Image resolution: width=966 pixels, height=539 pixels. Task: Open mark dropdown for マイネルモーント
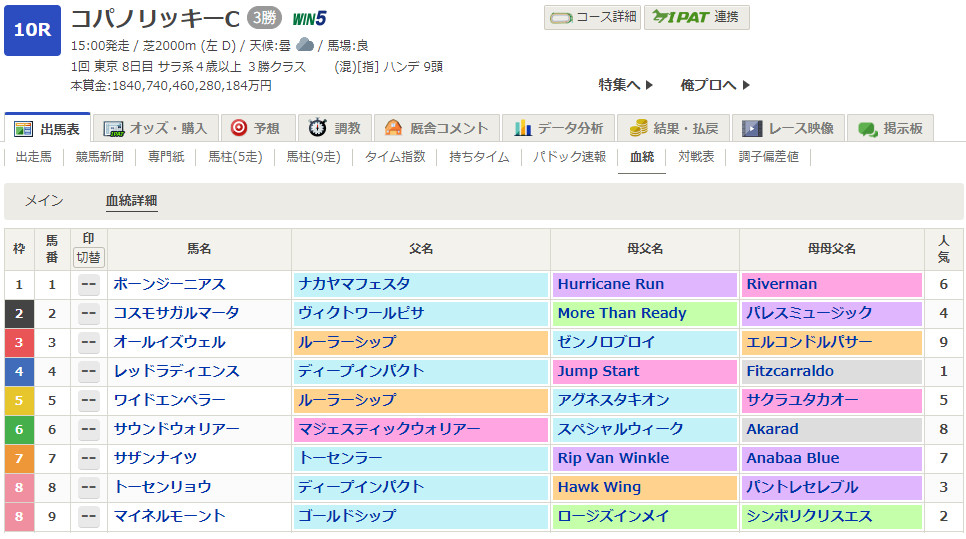89,517
